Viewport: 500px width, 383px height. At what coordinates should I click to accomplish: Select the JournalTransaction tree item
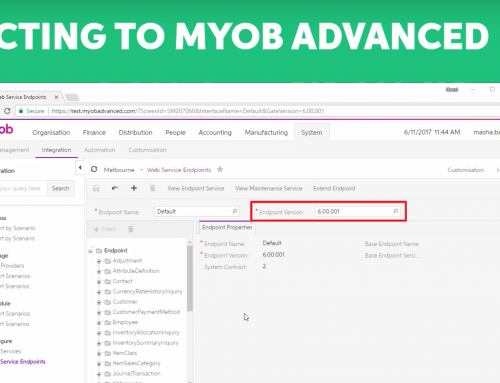(x=136, y=374)
